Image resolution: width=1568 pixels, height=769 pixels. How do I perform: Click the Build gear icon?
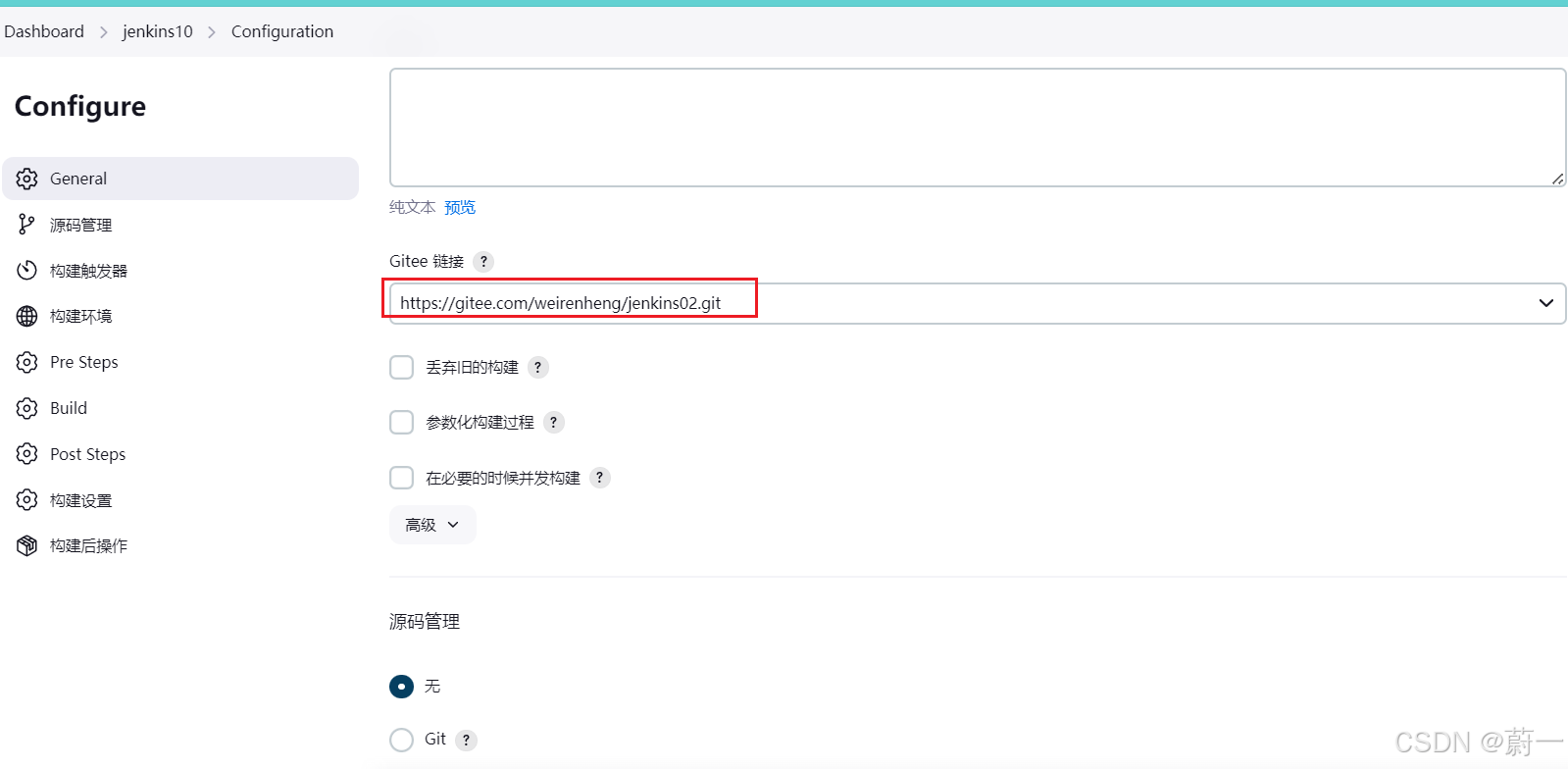(27, 408)
